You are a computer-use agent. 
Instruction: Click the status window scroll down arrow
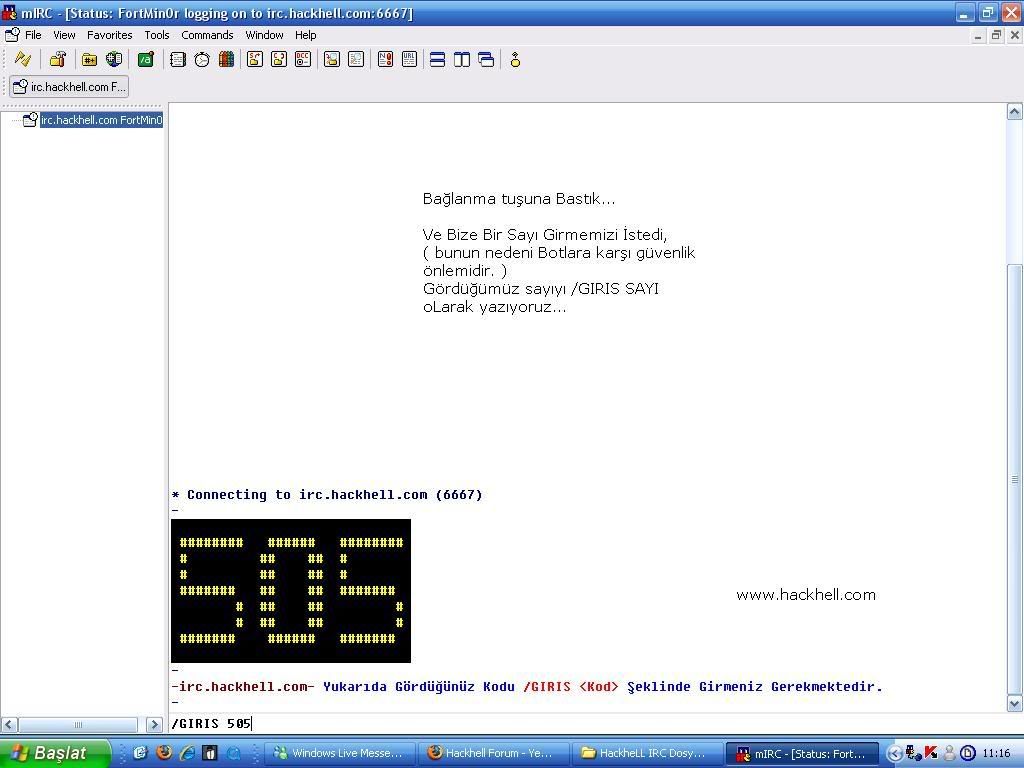pos(1014,703)
